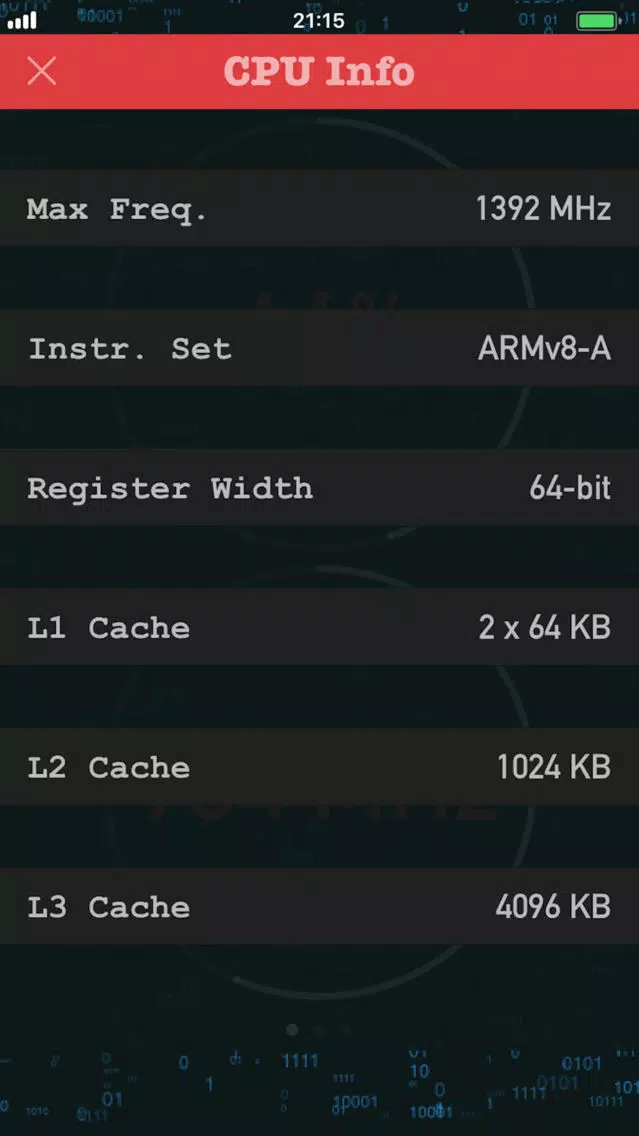Go to third page via indicator dot

coord(346,1030)
